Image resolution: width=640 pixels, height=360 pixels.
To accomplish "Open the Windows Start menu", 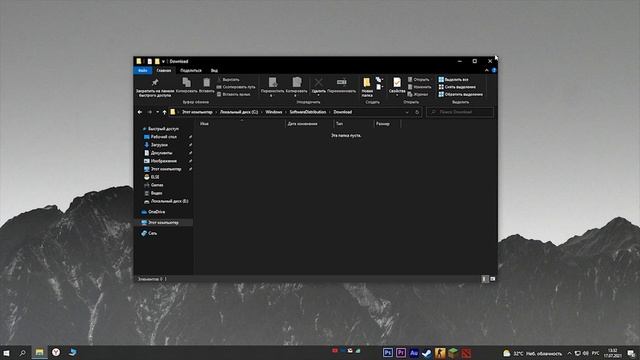I will [6, 353].
